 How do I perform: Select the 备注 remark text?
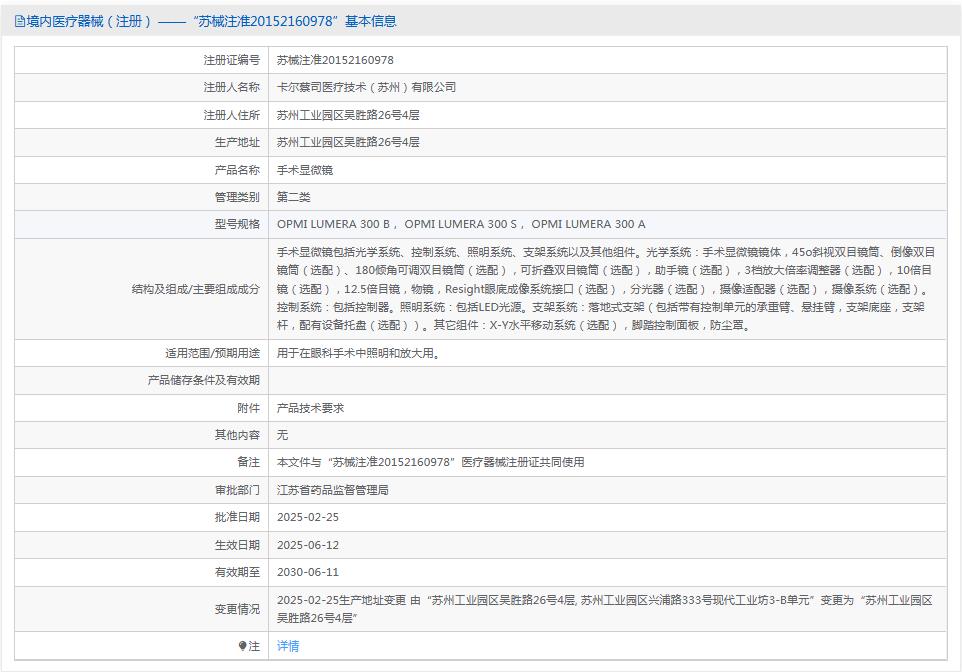[x=430, y=462]
